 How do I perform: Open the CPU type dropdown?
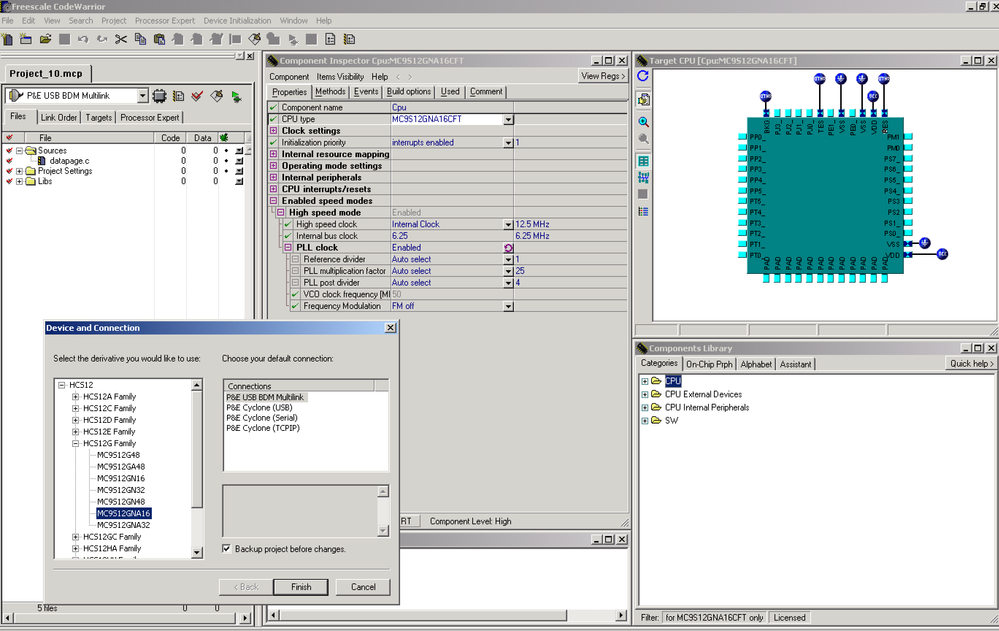tap(508, 120)
